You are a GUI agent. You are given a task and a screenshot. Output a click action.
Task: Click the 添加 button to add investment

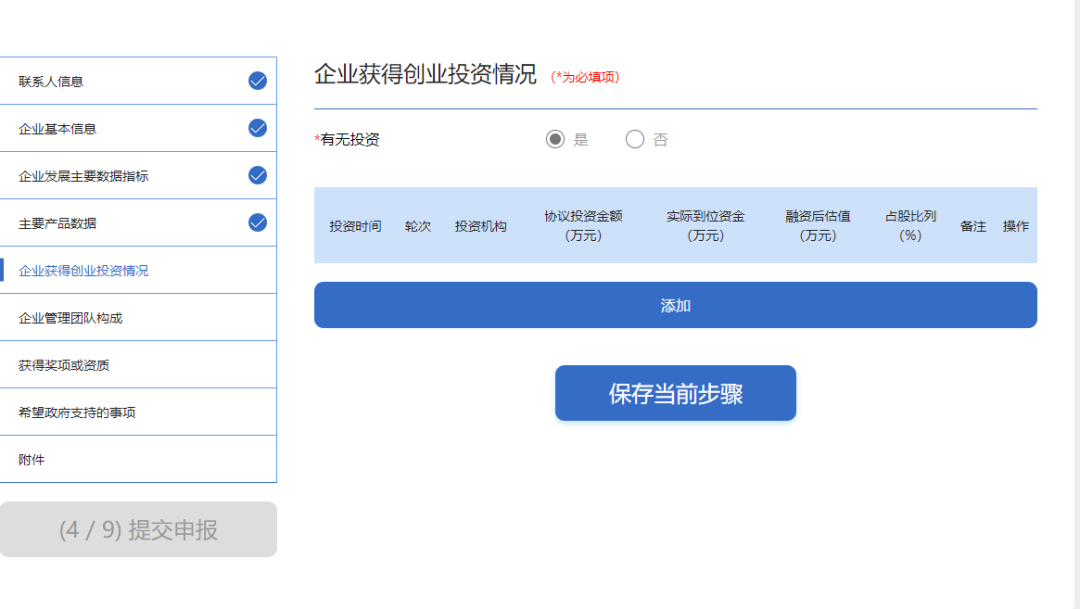click(x=675, y=305)
